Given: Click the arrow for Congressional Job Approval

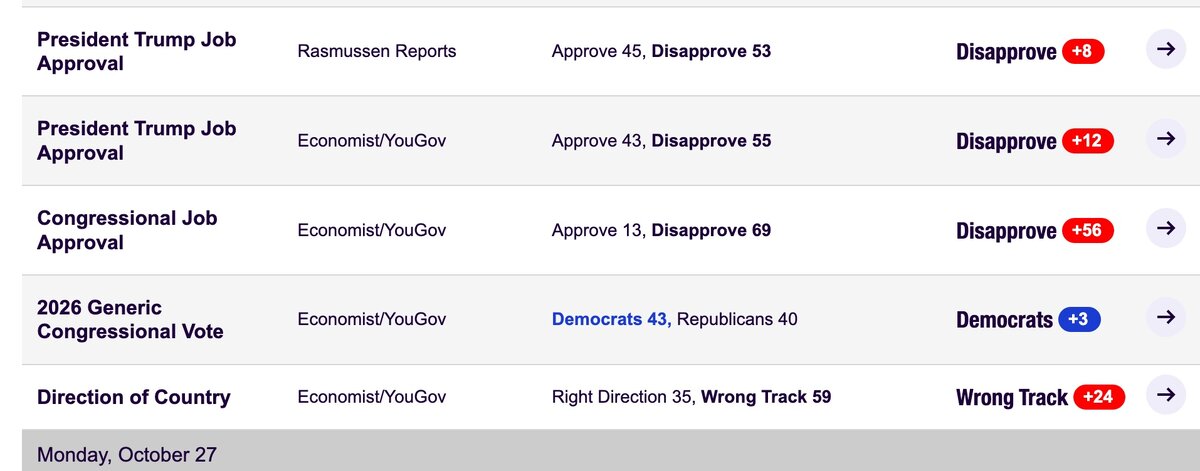Looking at the screenshot, I should [1165, 228].
